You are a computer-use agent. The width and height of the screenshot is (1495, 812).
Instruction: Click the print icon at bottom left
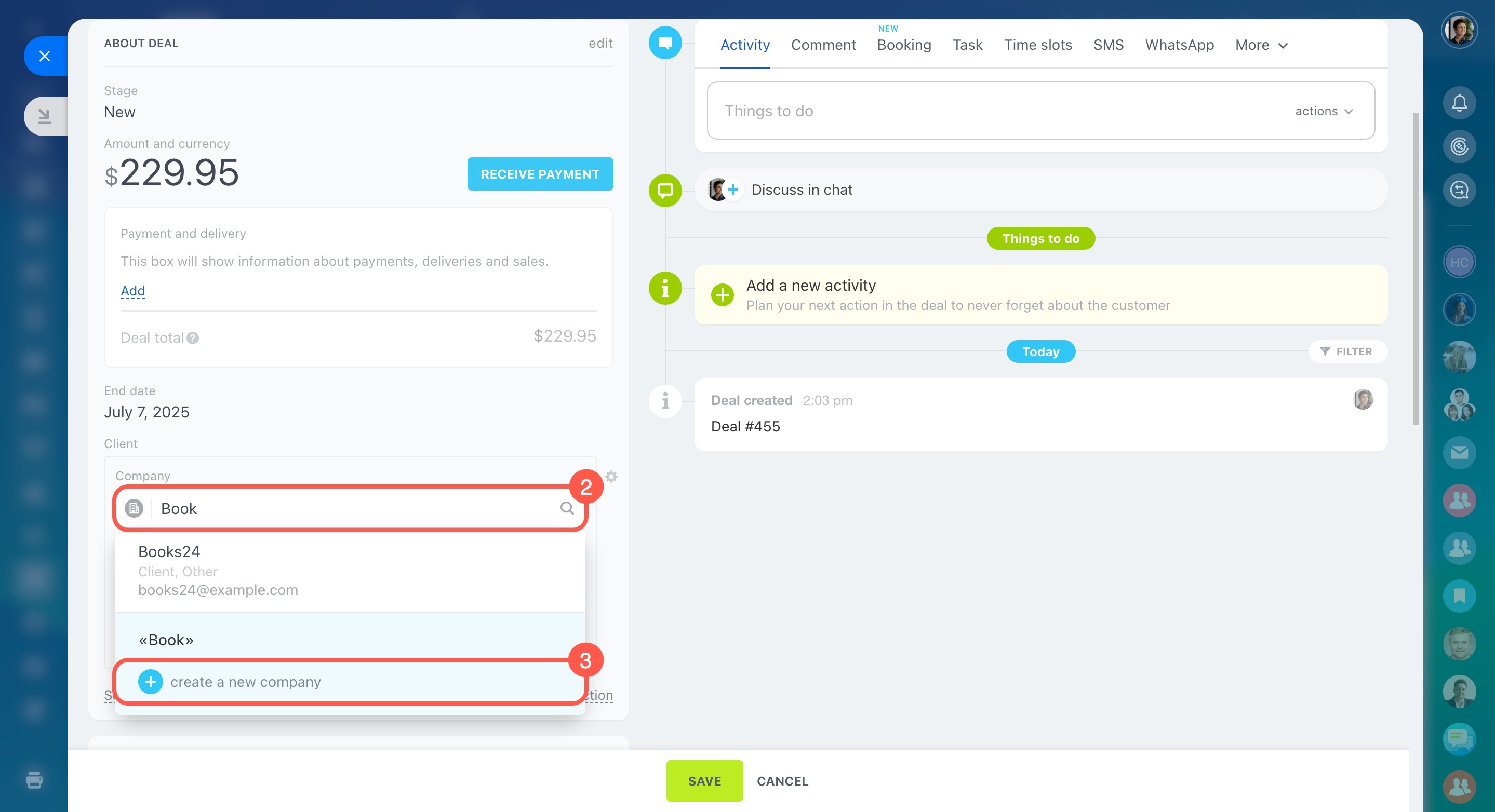34,779
